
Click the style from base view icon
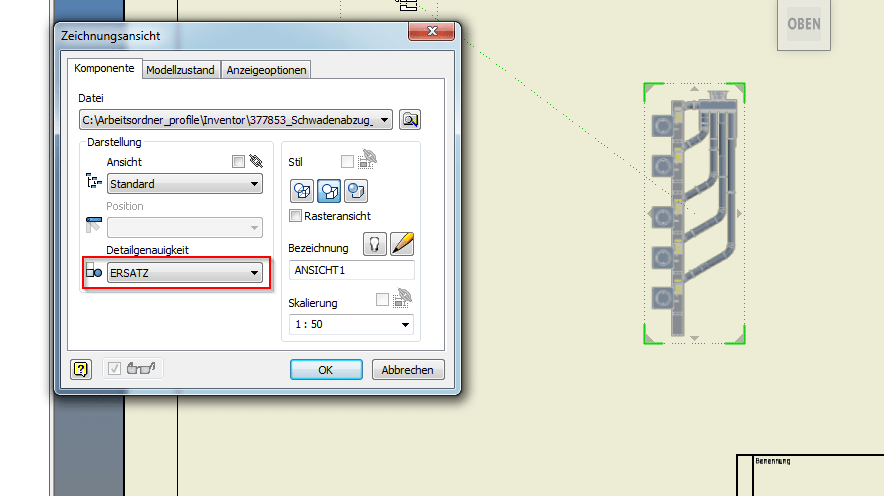tap(368, 160)
